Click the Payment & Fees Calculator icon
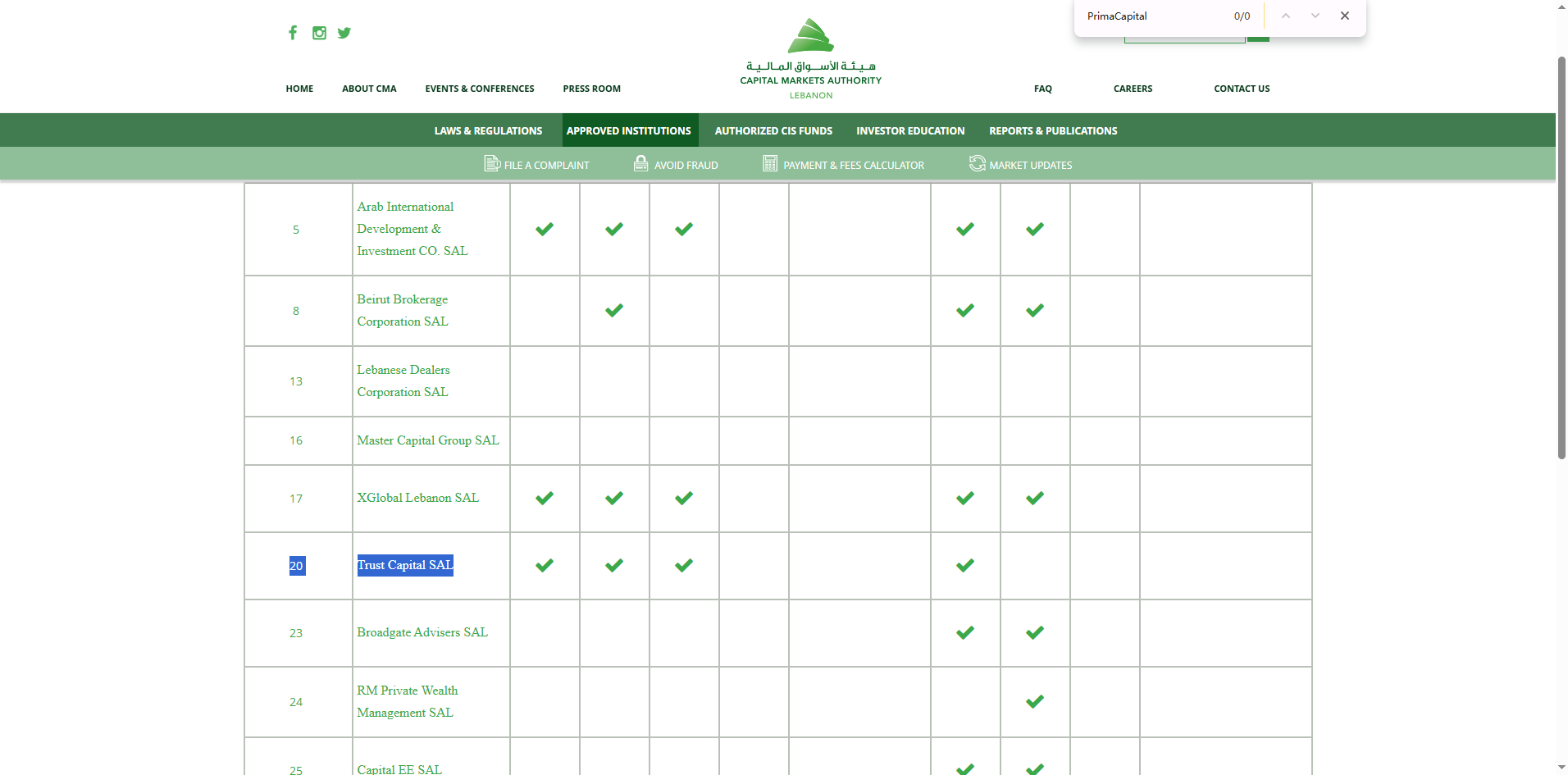This screenshot has width=1568, height=775. (x=770, y=164)
